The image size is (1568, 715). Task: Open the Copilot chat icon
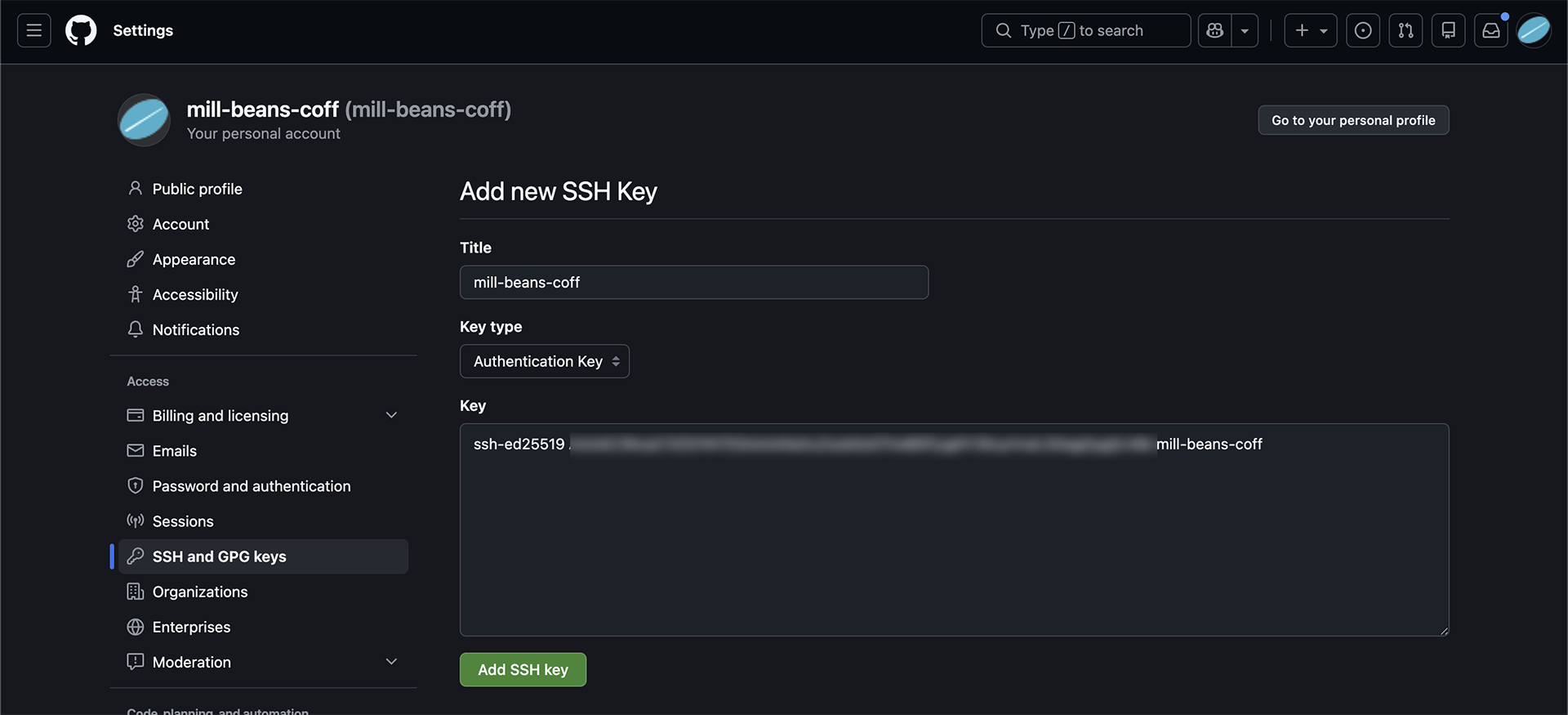pyautogui.click(x=1214, y=30)
